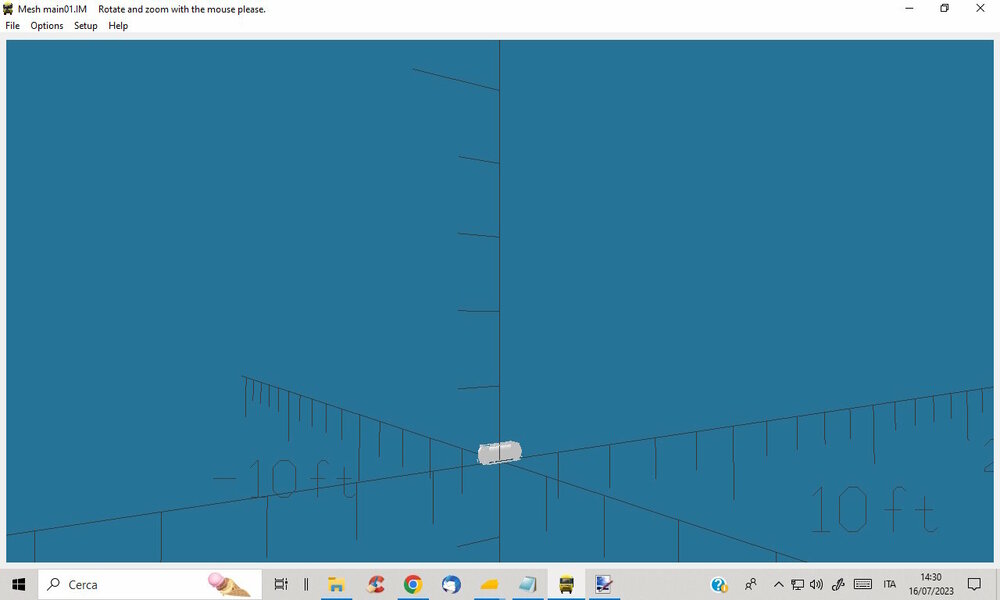
Task: Click the help question-mark tray icon
Action: (719, 584)
